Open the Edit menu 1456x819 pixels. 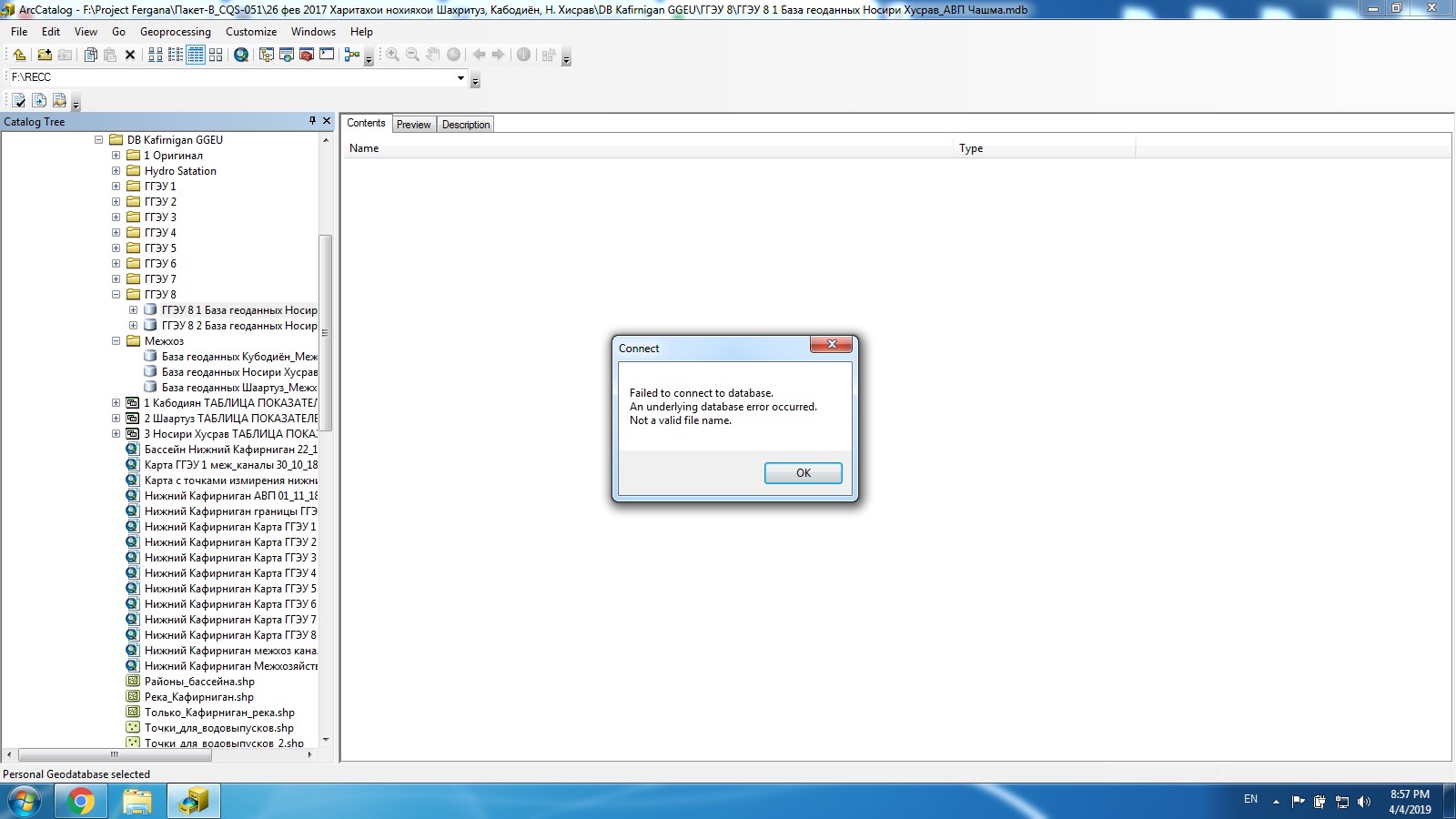tap(51, 32)
